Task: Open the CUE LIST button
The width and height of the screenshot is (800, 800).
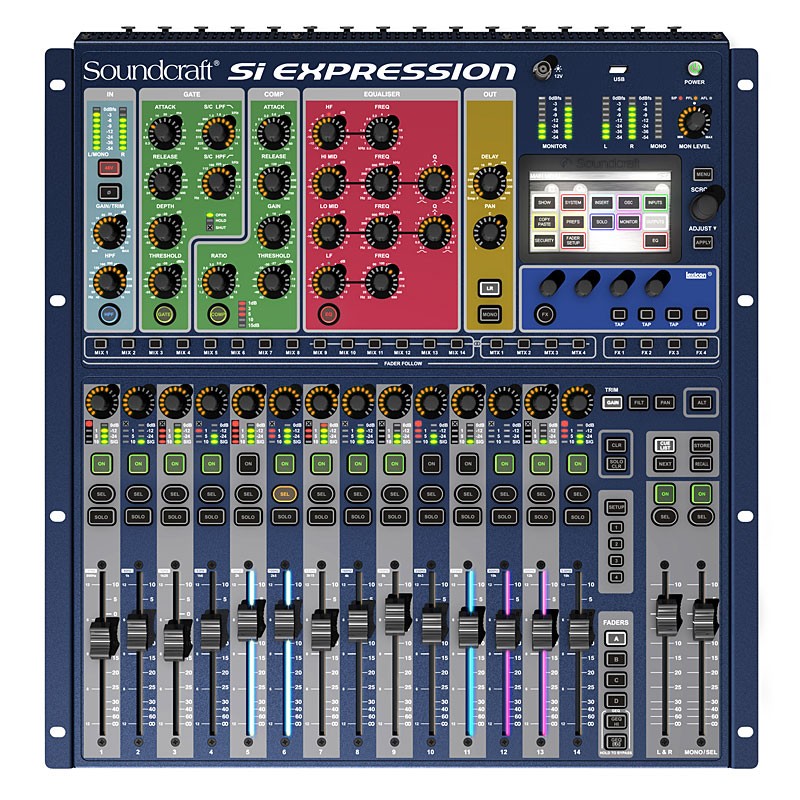Action: 665,446
